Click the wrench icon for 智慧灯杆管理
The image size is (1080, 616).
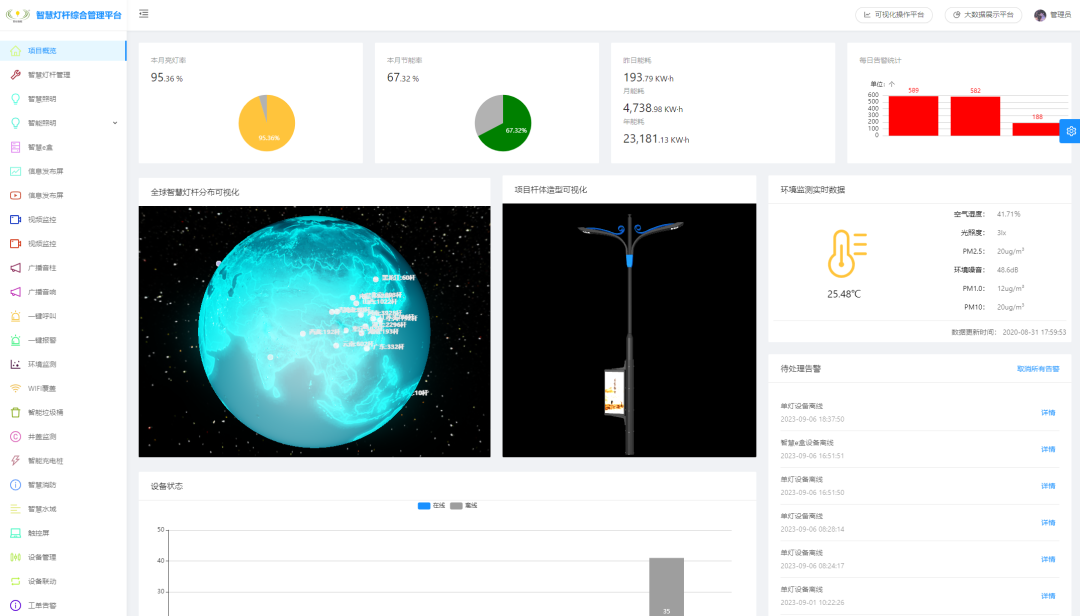pyautogui.click(x=15, y=74)
